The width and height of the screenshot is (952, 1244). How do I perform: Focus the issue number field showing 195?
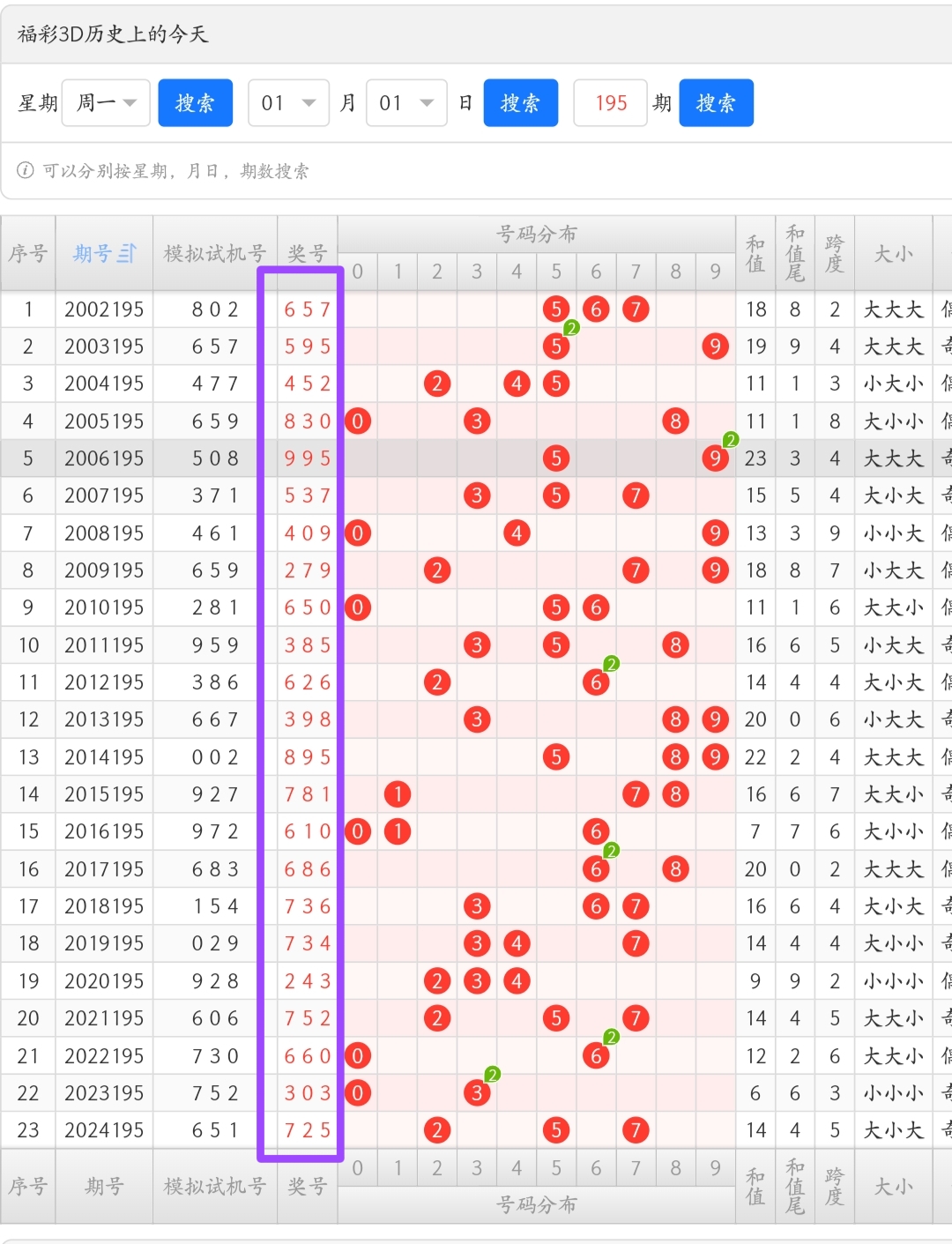click(610, 103)
